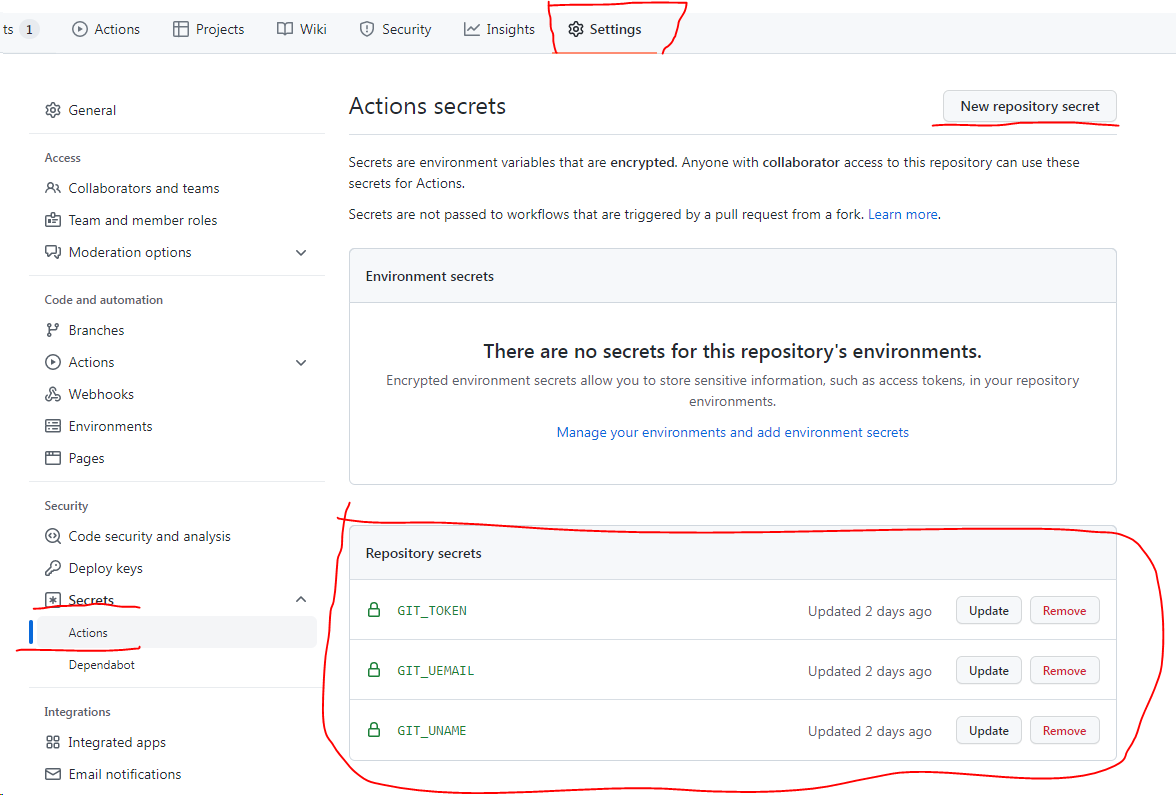Remove the GIT_UEMAIL secret
Image resolution: width=1176 pixels, height=795 pixels.
(1064, 670)
